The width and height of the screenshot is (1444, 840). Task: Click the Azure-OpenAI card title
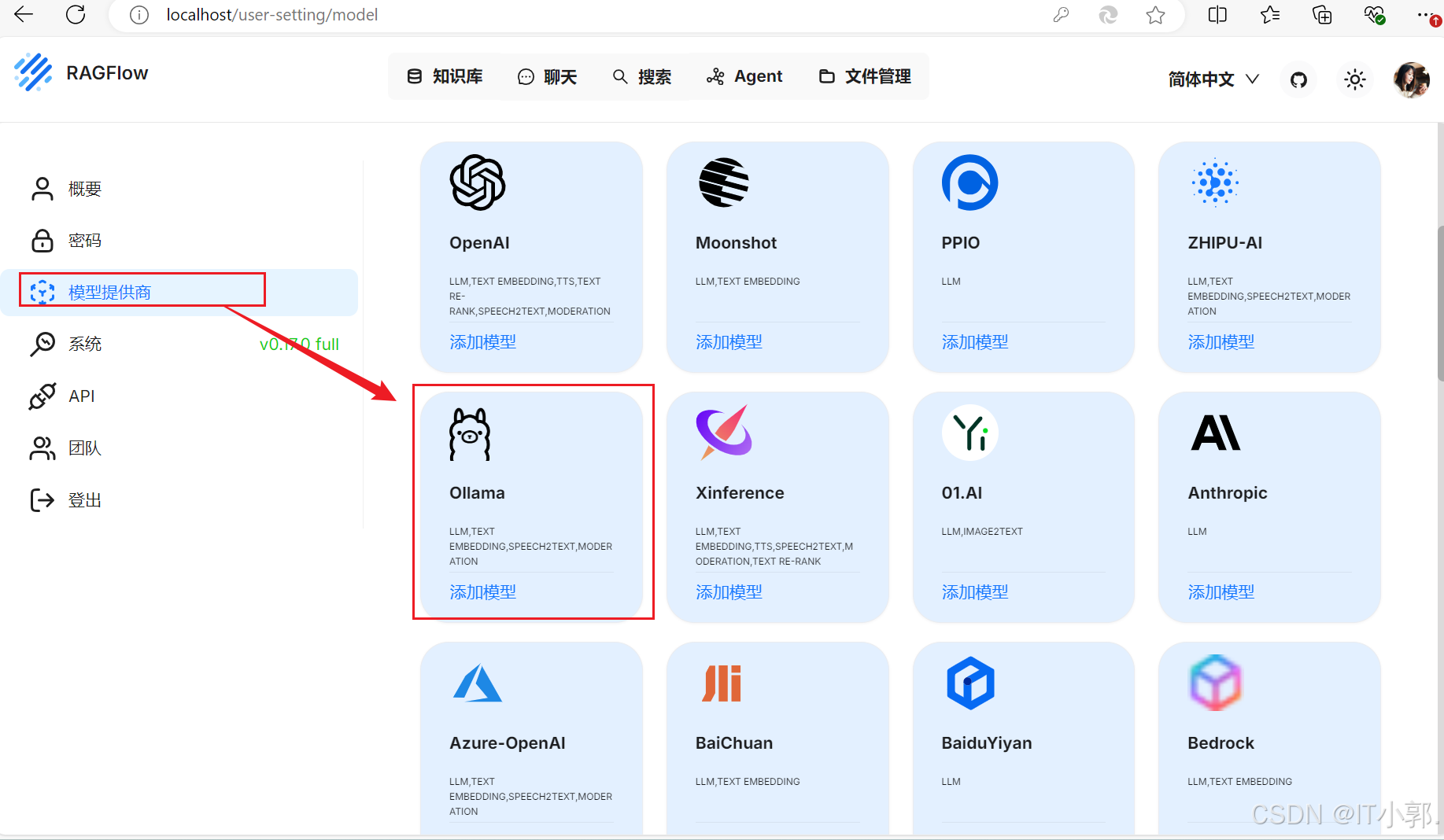pyautogui.click(x=508, y=743)
